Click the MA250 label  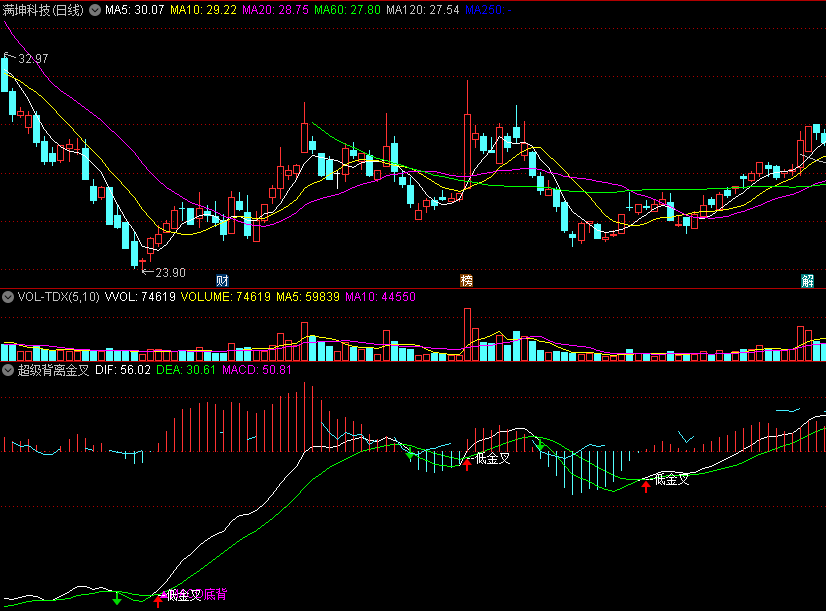(488, 10)
